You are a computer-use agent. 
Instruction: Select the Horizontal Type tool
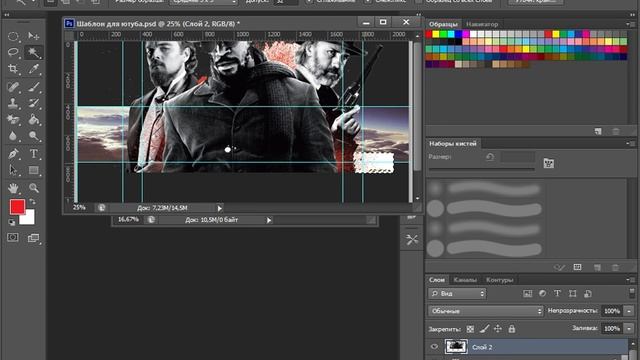(33, 154)
